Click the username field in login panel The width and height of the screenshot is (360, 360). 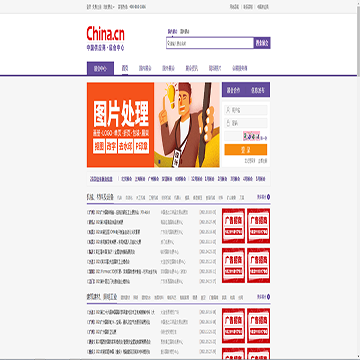[x=246, y=110]
